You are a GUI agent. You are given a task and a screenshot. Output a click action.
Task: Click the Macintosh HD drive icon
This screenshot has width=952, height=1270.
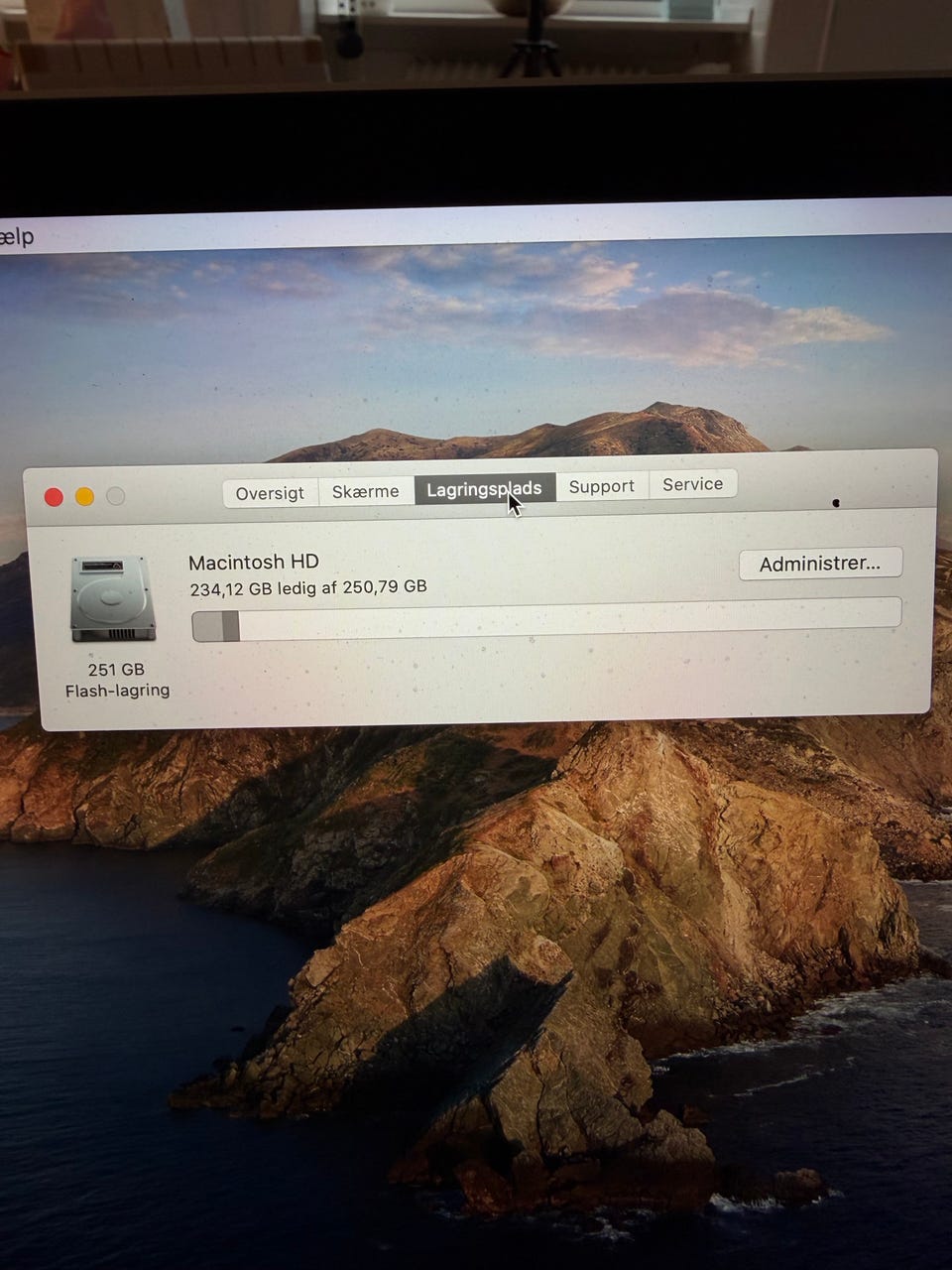click(x=113, y=598)
